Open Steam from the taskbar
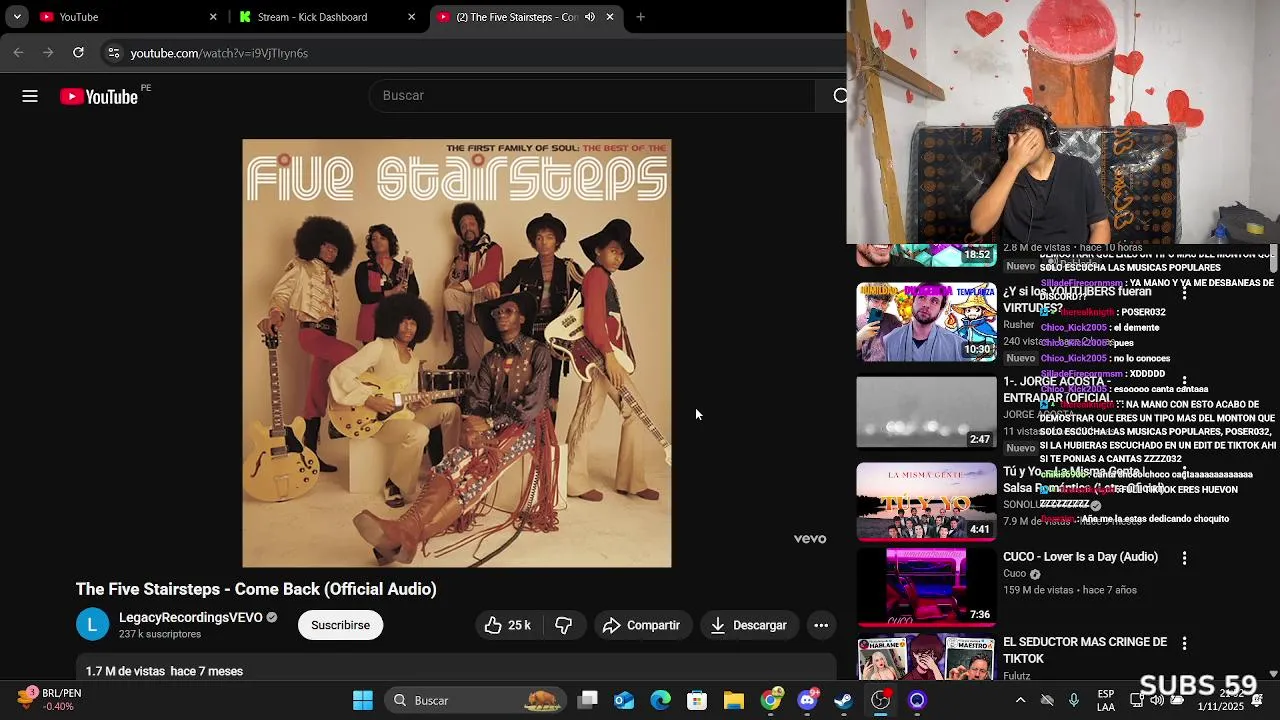The image size is (1280, 720). pos(844,700)
